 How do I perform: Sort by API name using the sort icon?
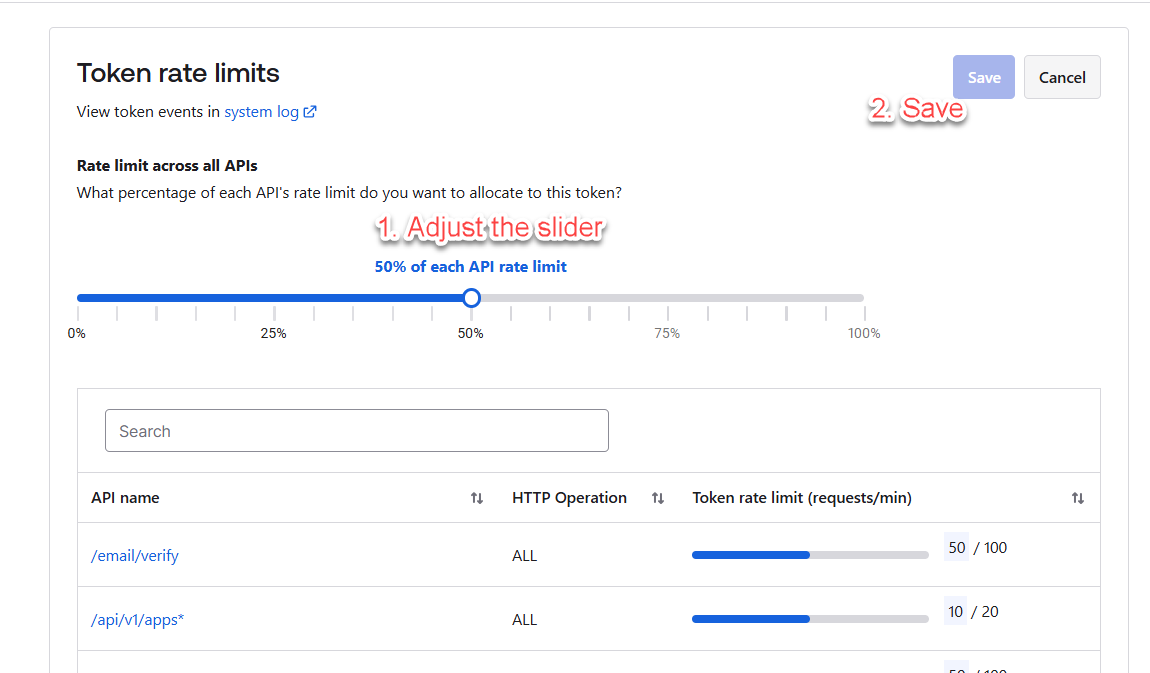477,498
